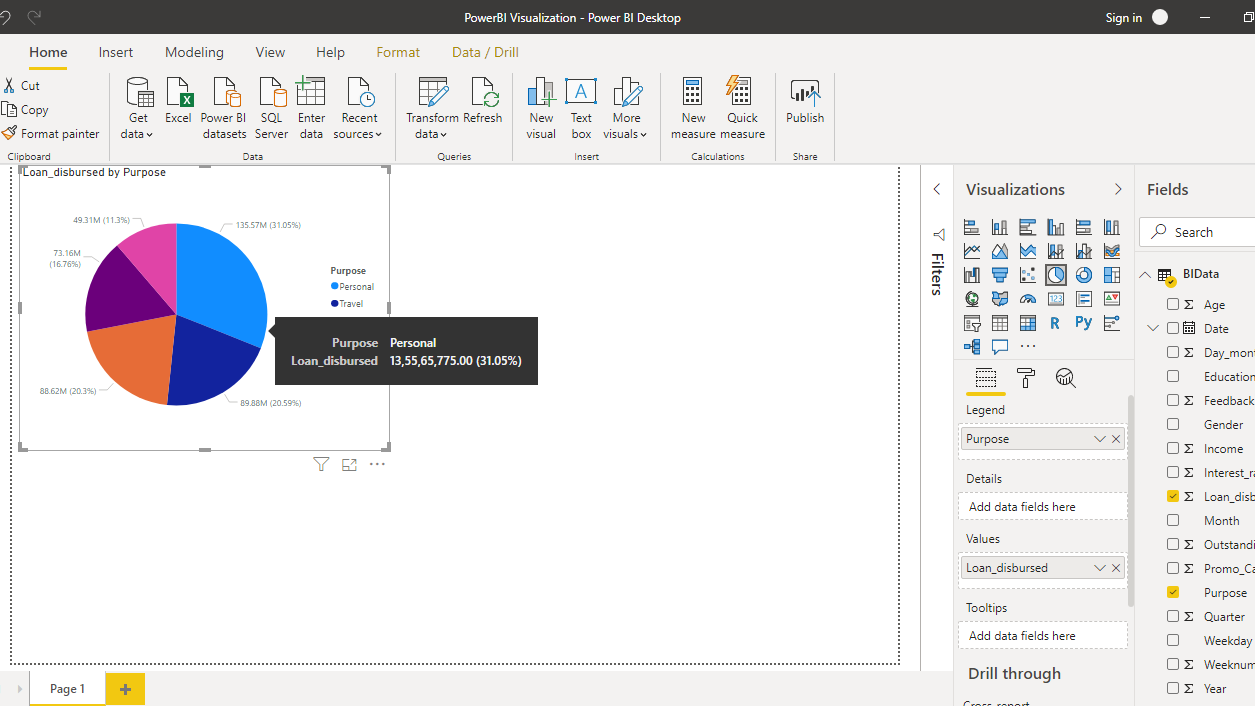This screenshot has height=706, width=1255.
Task: Insert a New visual
Action: point(541,108)
